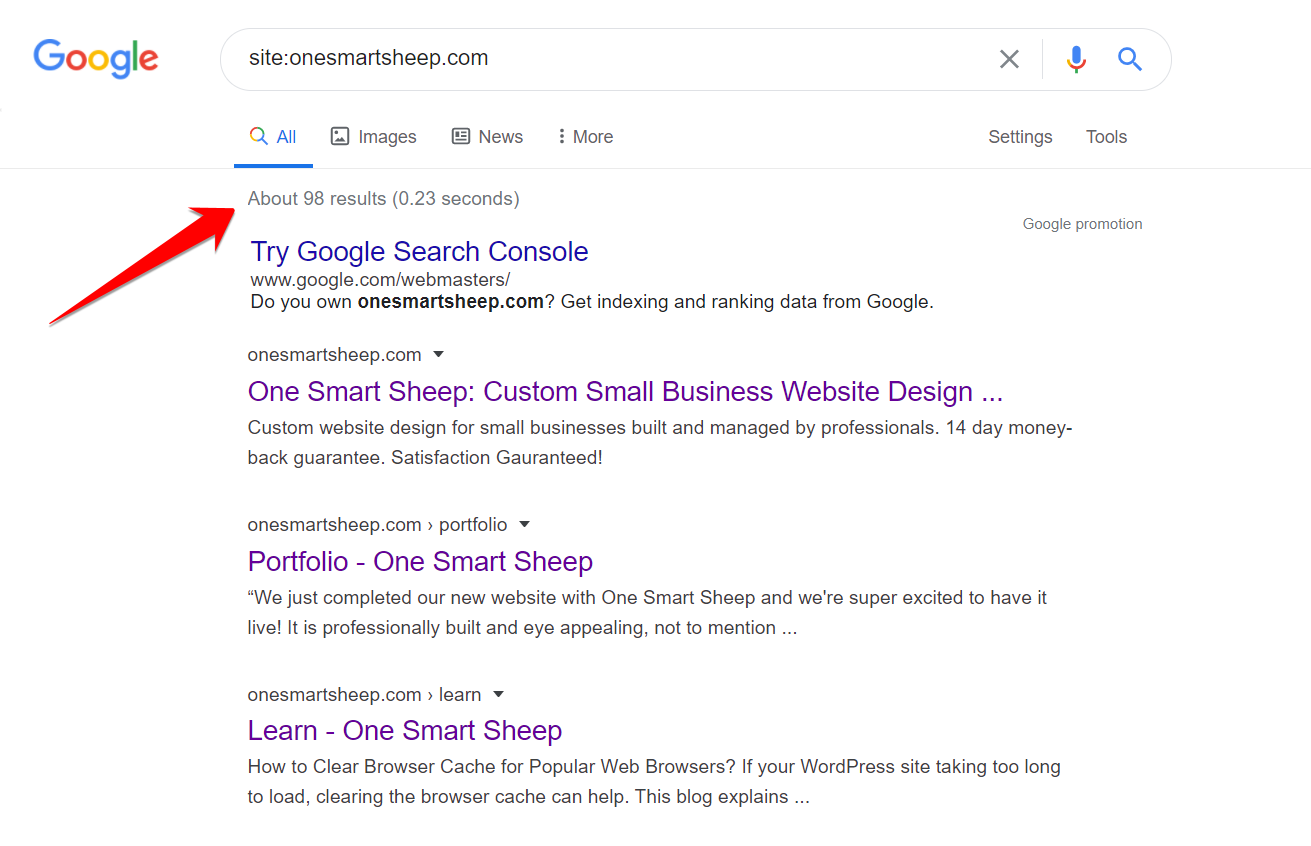
Task: Click the three-dot More icon
Action: tap(561, 137)
